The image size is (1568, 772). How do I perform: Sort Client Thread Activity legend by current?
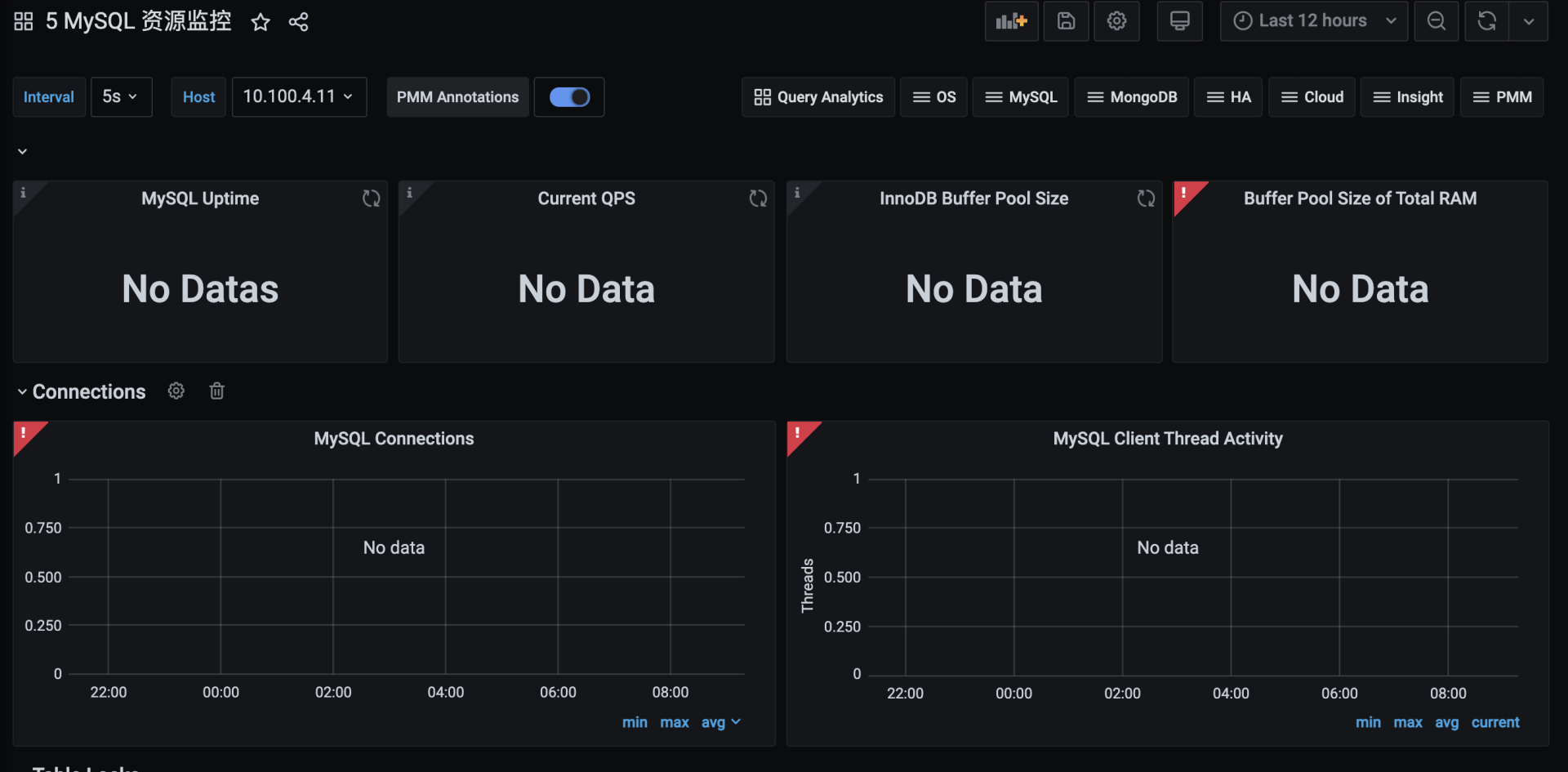(1495, 722)
